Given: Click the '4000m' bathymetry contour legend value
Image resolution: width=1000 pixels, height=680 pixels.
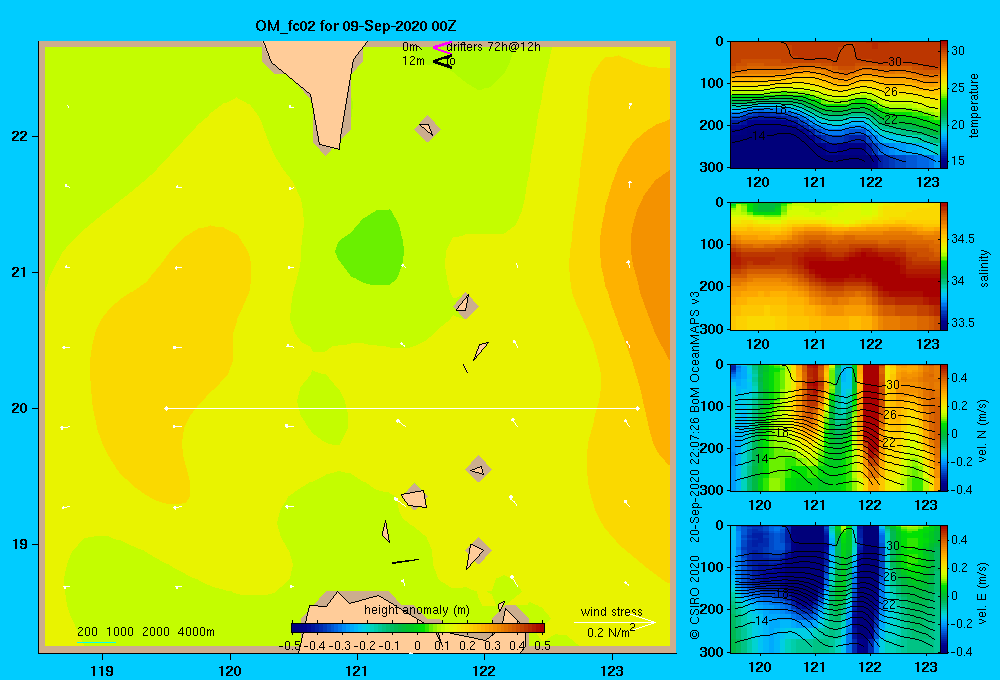Looking at the screenshot, I should pos(196,632).
